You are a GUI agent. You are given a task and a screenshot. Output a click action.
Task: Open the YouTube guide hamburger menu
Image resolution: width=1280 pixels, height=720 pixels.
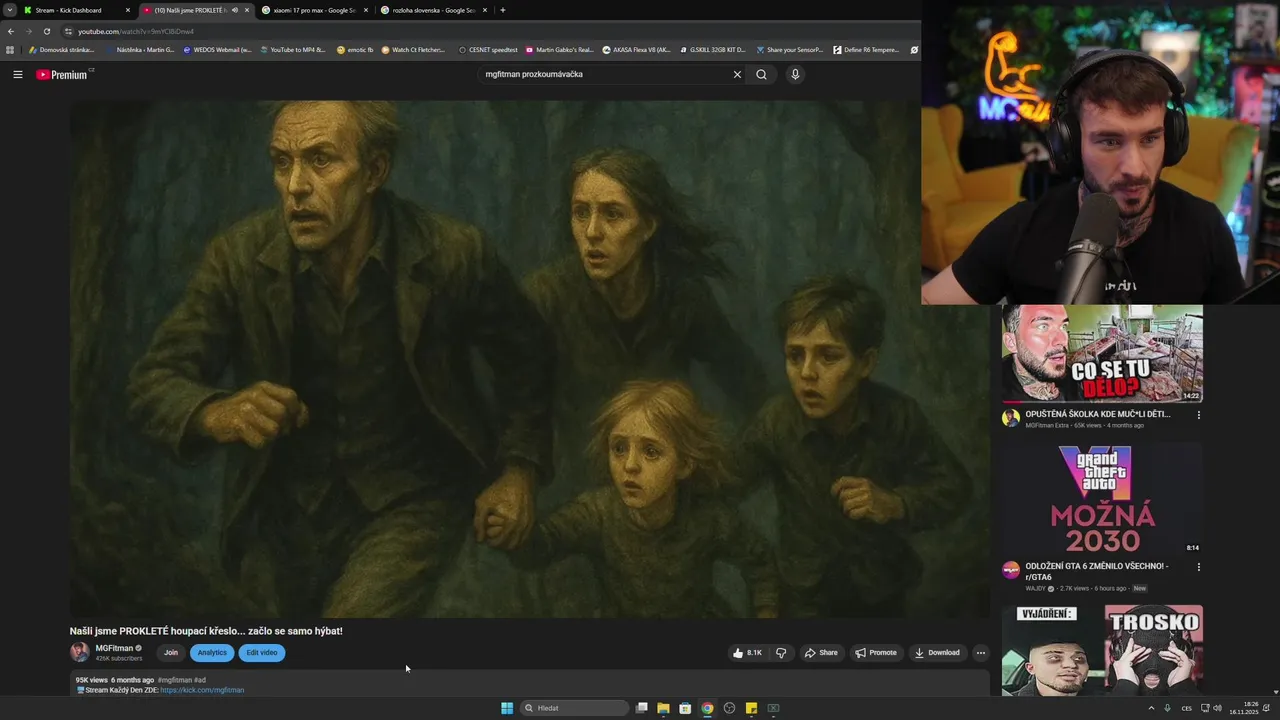(x=17, y=74)
